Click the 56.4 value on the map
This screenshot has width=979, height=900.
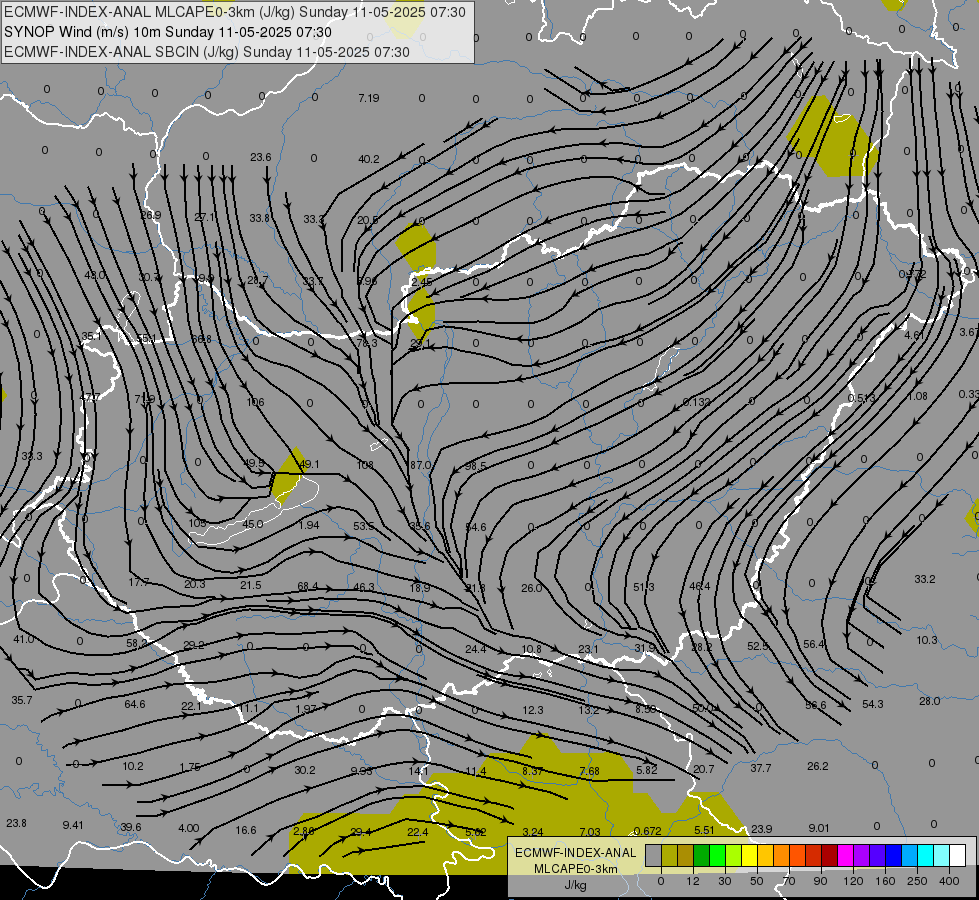coord(814,644)
